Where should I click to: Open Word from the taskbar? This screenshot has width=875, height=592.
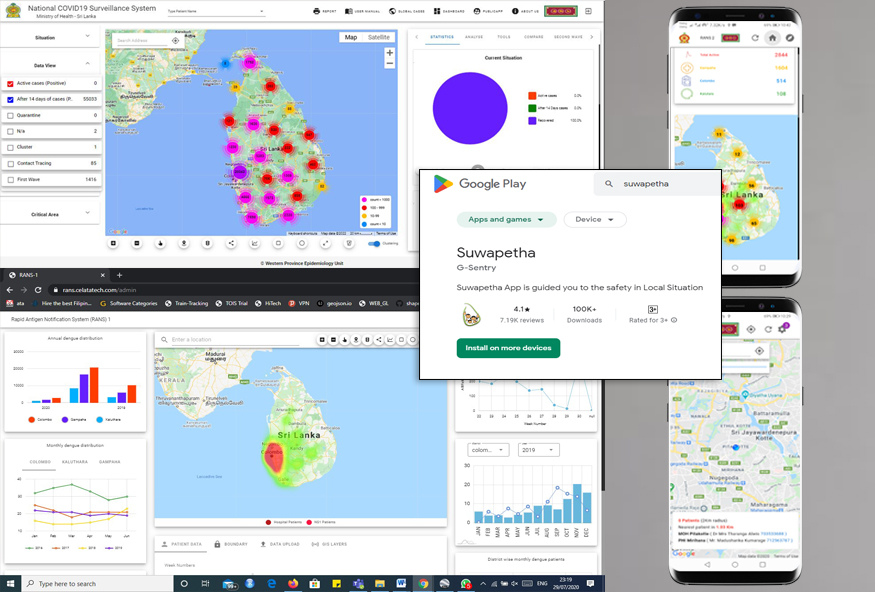pyautogui.click(x=401, y=584)
